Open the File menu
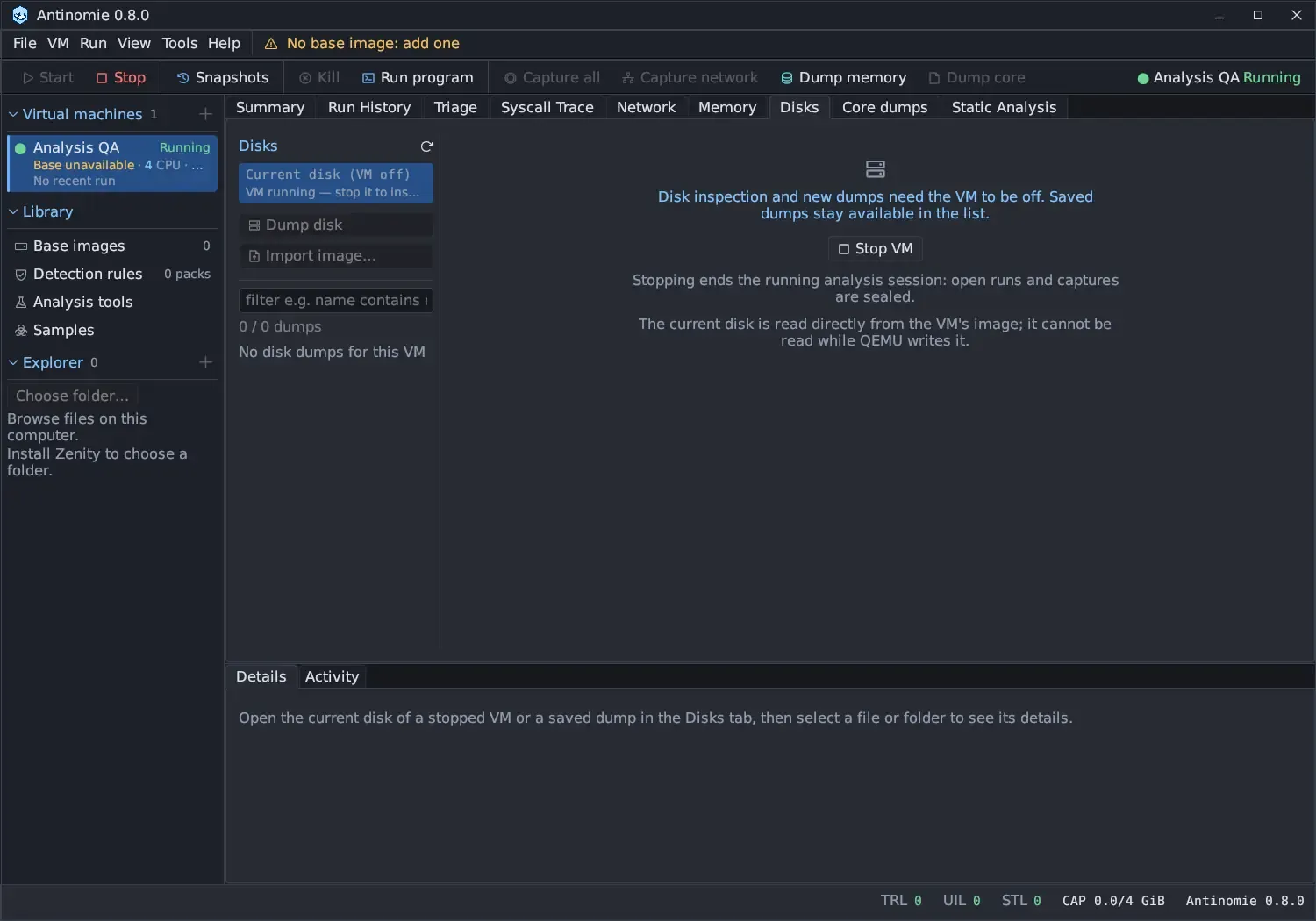This screenshot has width=1316, height=921. [x=25, y=43]
